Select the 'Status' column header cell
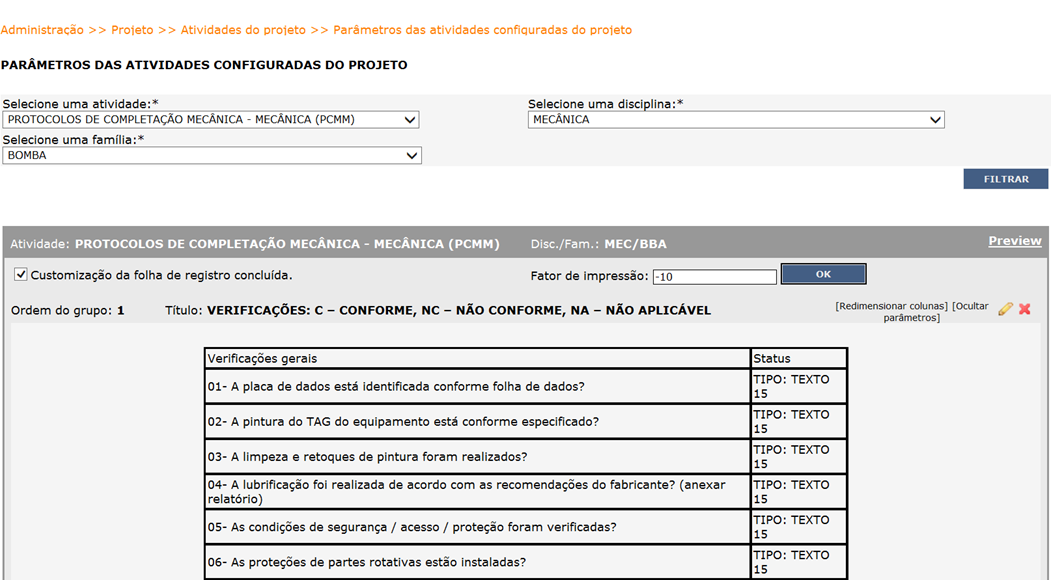 (x=799, y=359)
